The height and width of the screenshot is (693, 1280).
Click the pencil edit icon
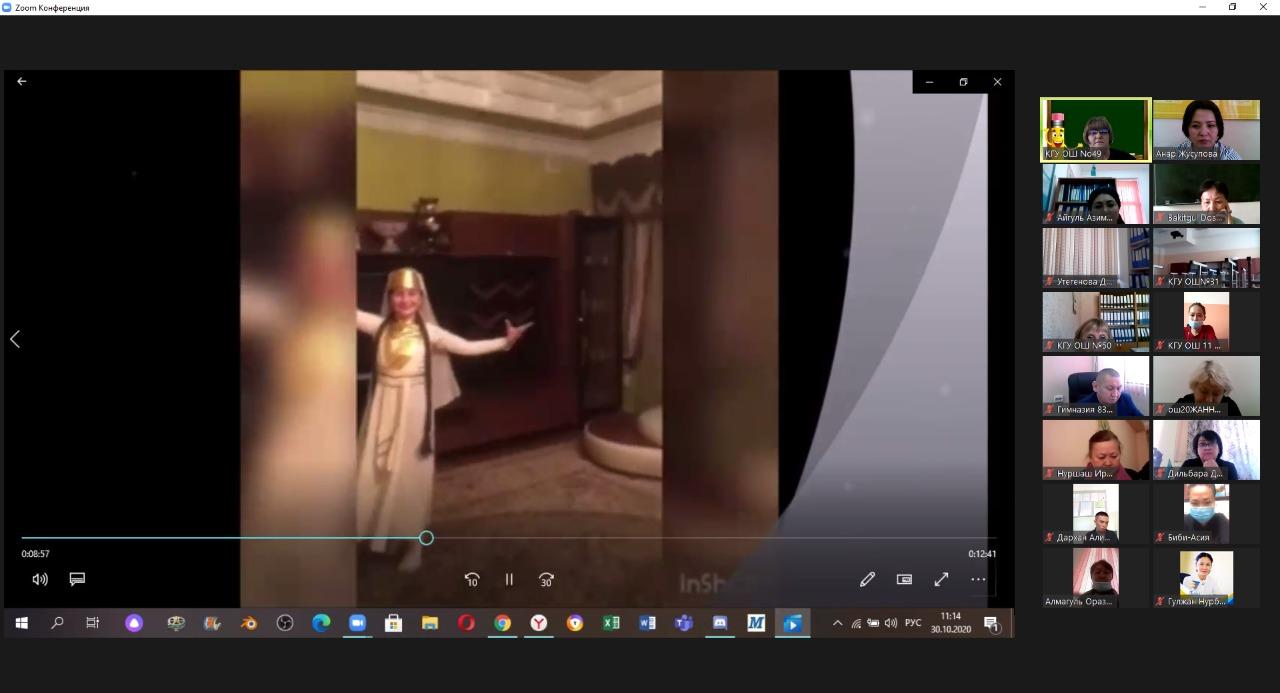coord(867,579)
